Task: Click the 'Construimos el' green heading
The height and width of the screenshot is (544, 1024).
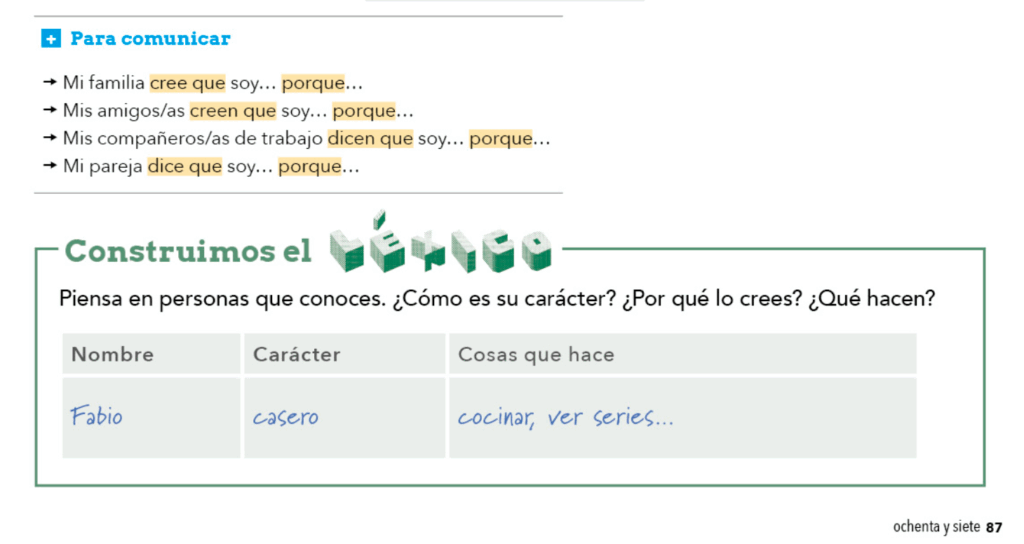Action: coord(188,251)
